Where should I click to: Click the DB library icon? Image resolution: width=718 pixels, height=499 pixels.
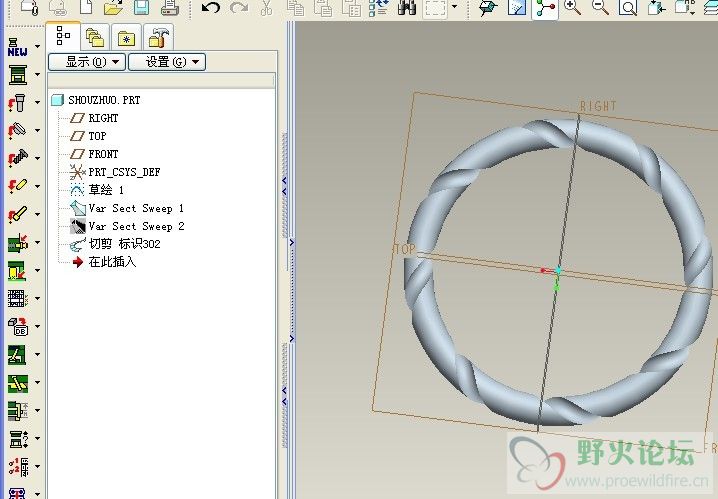pyautogui.click(x=18, y=326)
